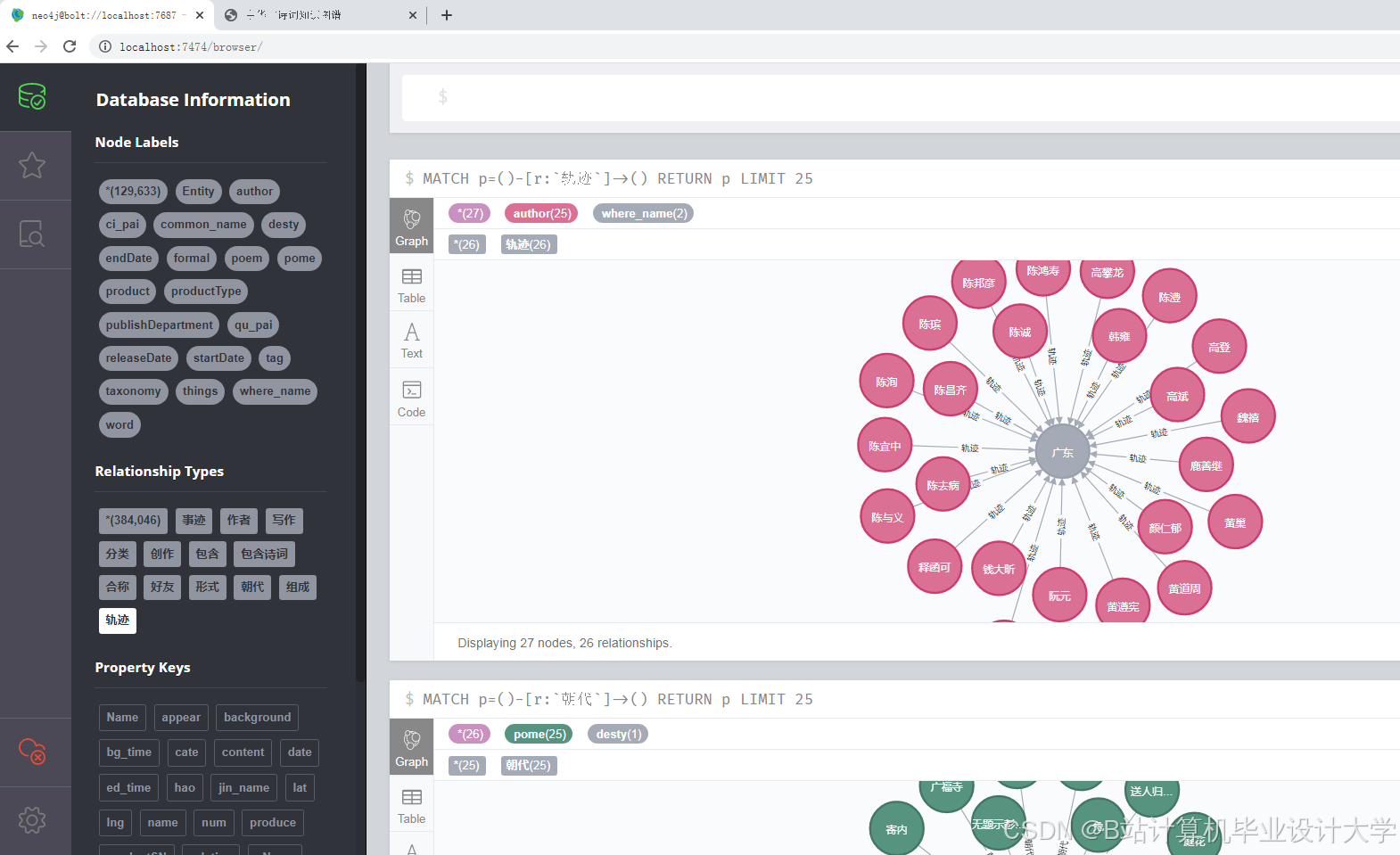Select the word node label
The image size is (1400, 855).
(x=119, y=425)
